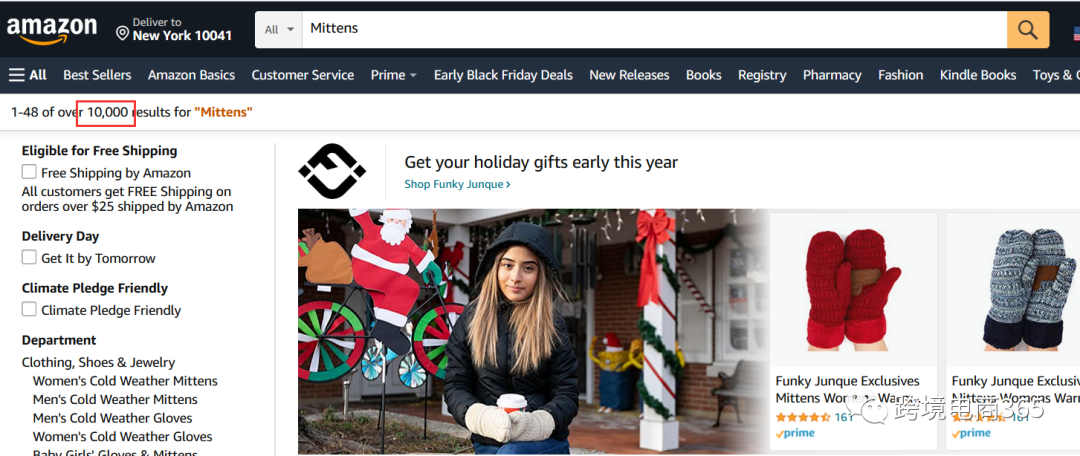The width and height of the screenshot is (1080, 456).
Task: Open the hamburger All menu
Action: [28, 75]
